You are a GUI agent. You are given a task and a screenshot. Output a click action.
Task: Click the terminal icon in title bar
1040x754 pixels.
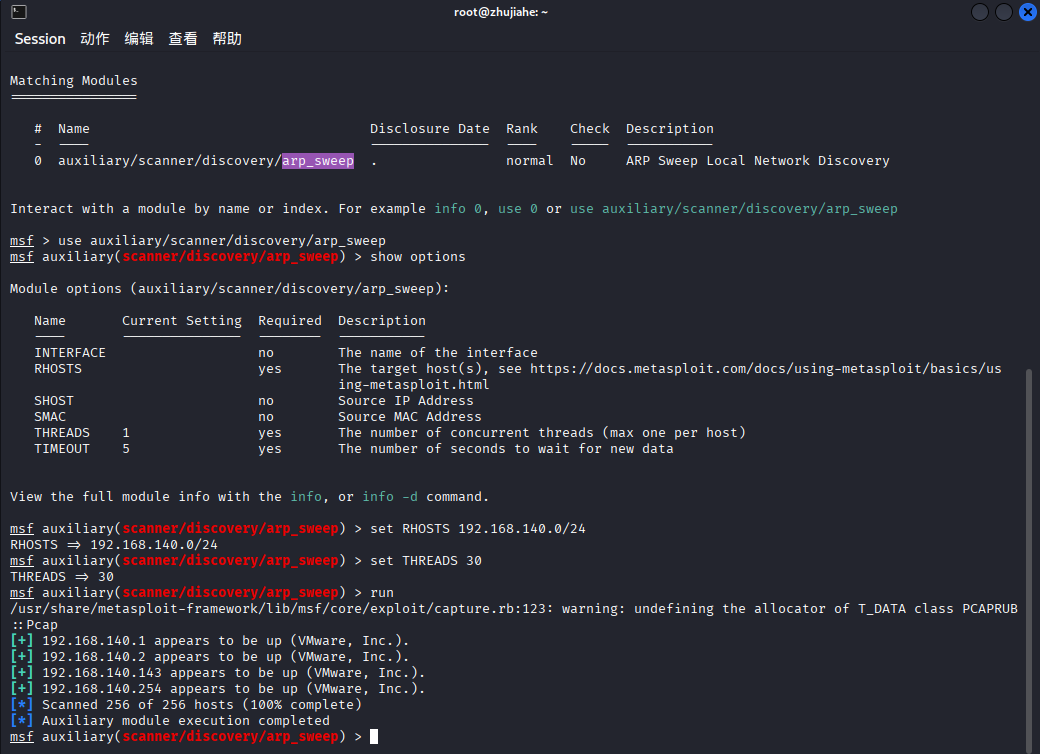[19, 12]
